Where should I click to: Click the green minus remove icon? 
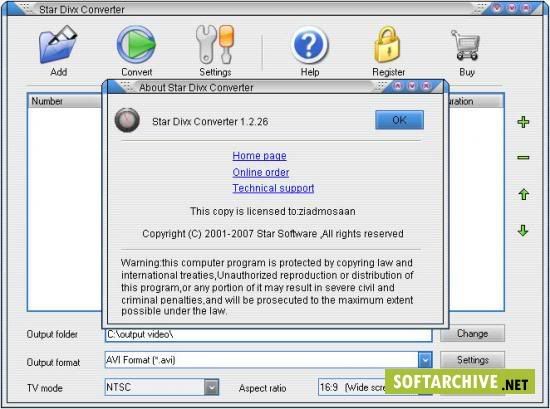(x=523, y=157)
